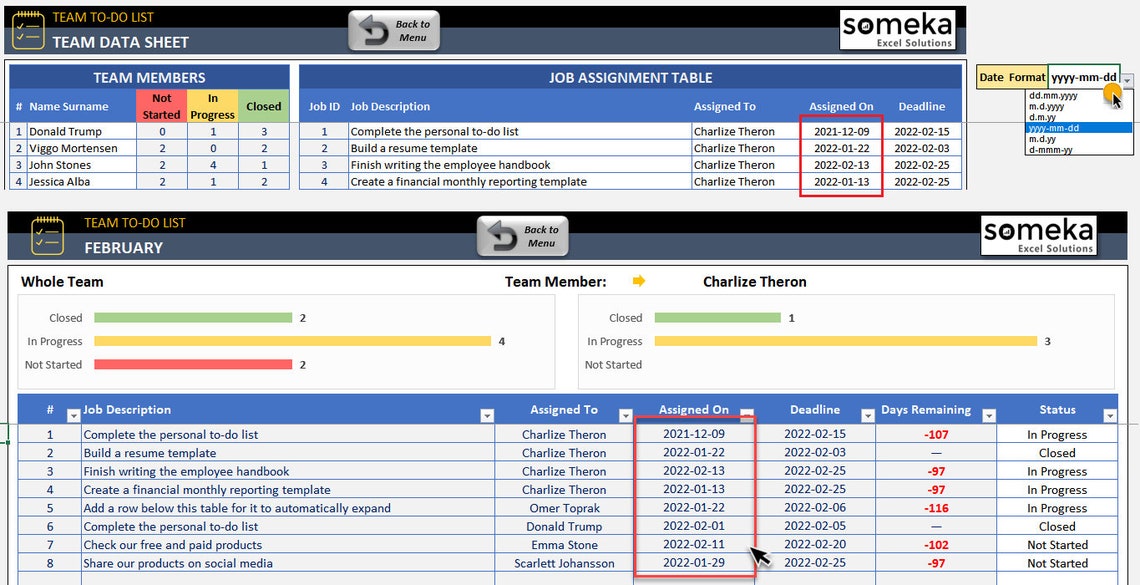Open the Date Format dropdown arrow

(x=1127, y=81)
